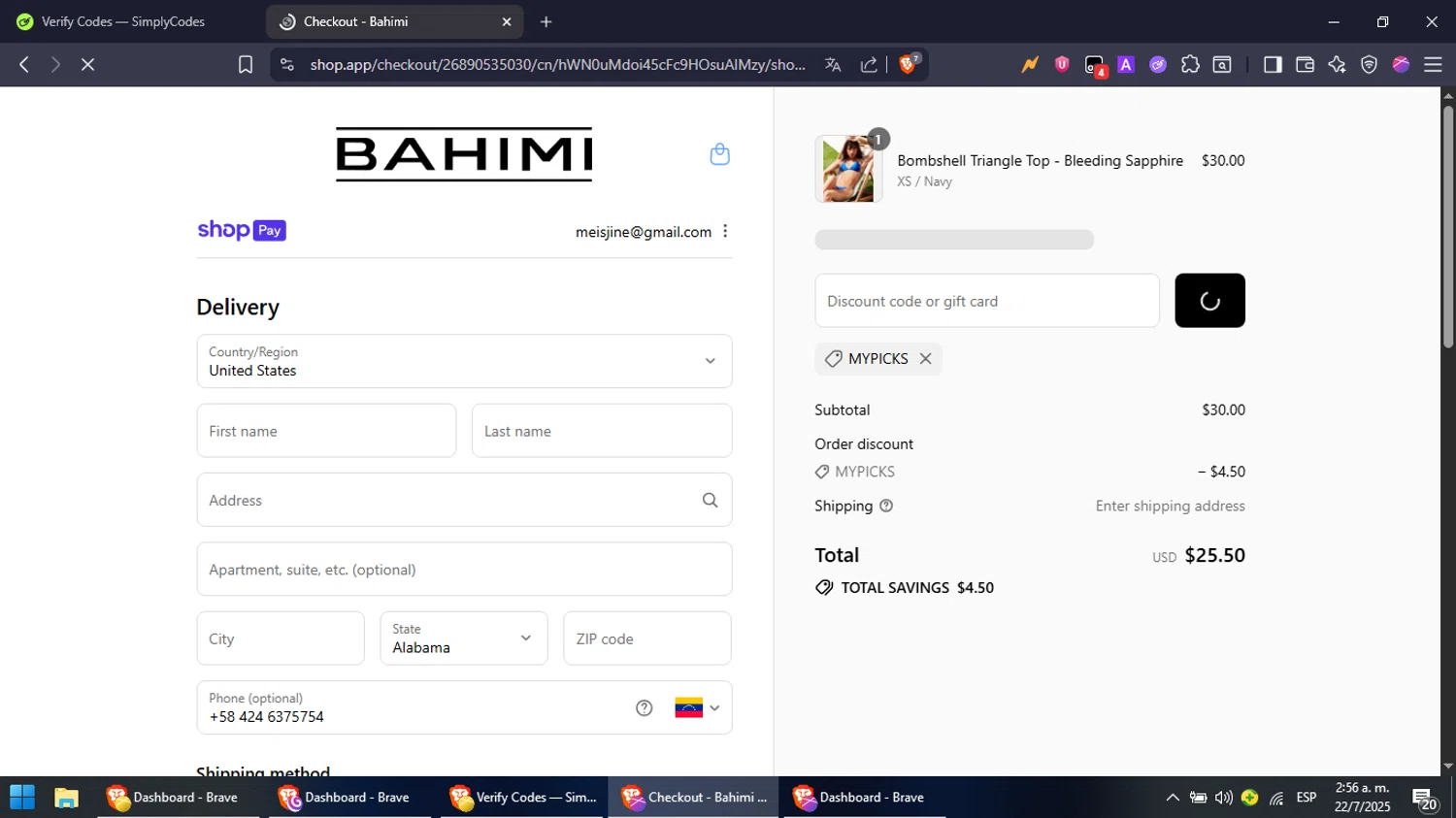Switch to Verify Codes taskbar window
The height and width of the screenshot is (818, 1456).
tap(522, 798)
